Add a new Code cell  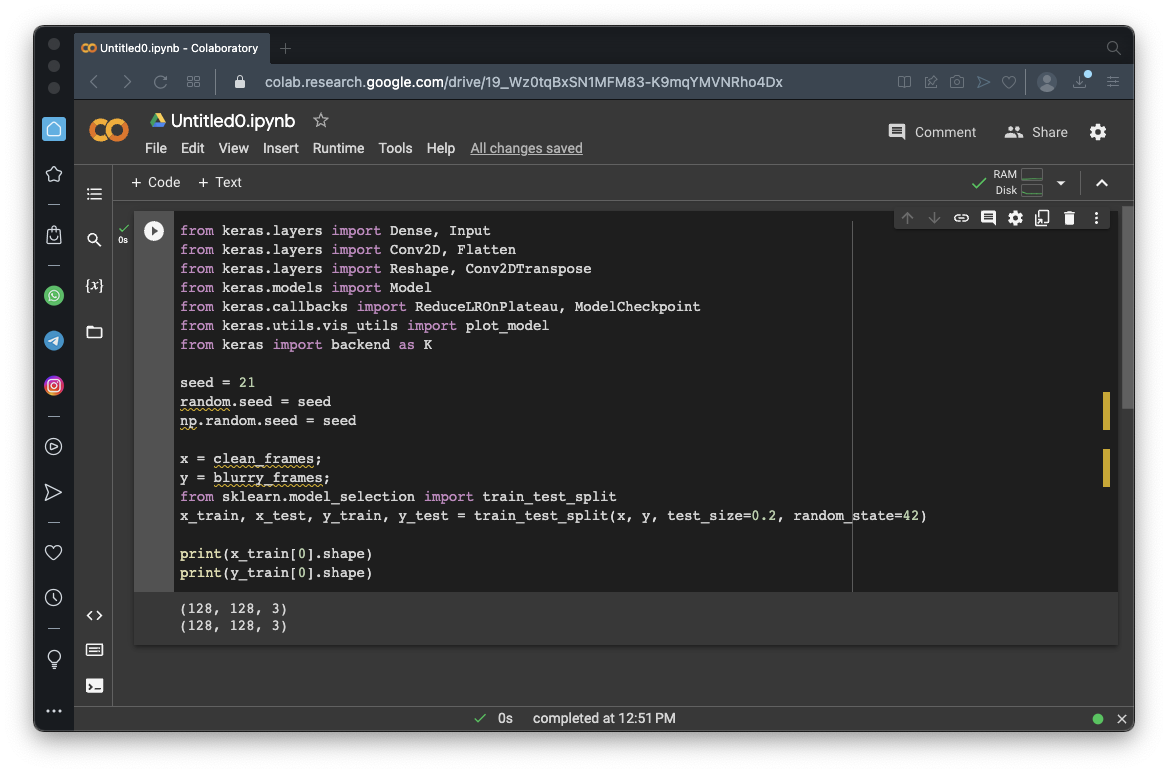(156, 182)
